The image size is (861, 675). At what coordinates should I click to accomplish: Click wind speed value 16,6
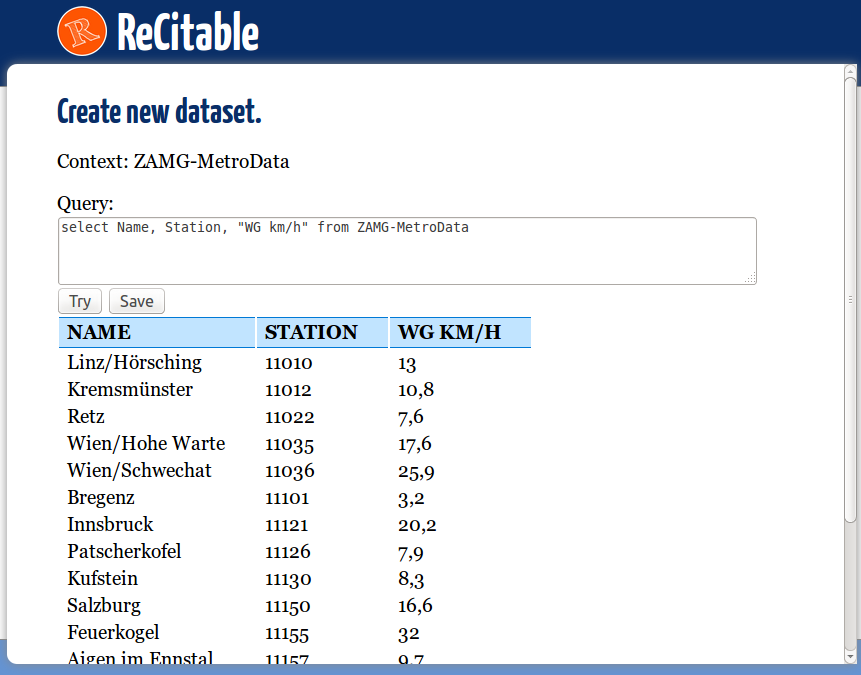point(415,606)
